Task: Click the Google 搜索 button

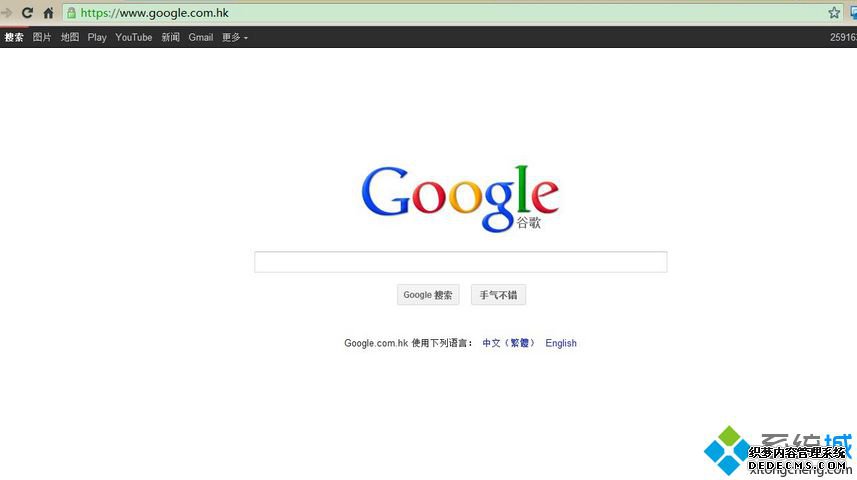Action: (428, 295)
